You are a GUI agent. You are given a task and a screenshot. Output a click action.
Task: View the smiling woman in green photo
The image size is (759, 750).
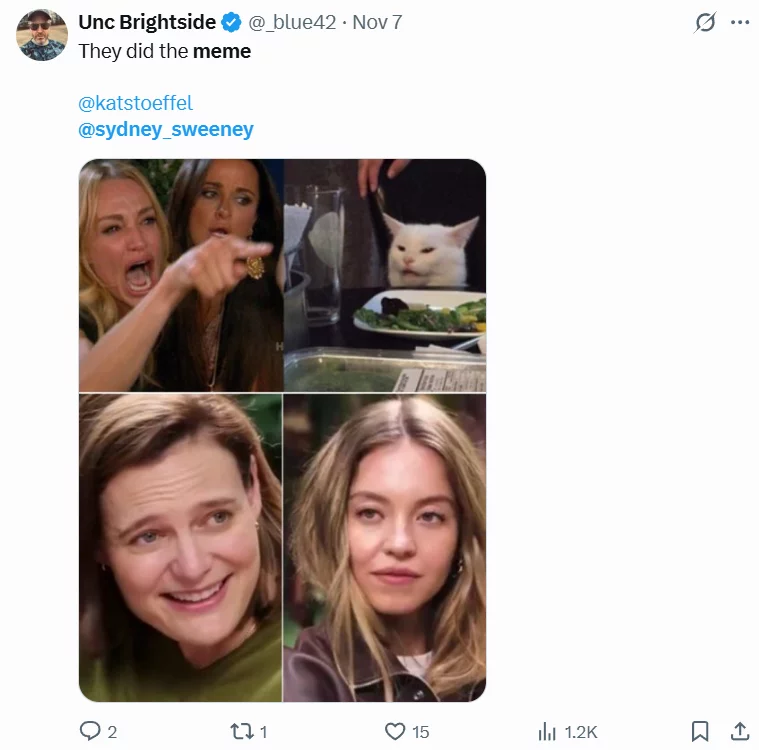point(180,547)
